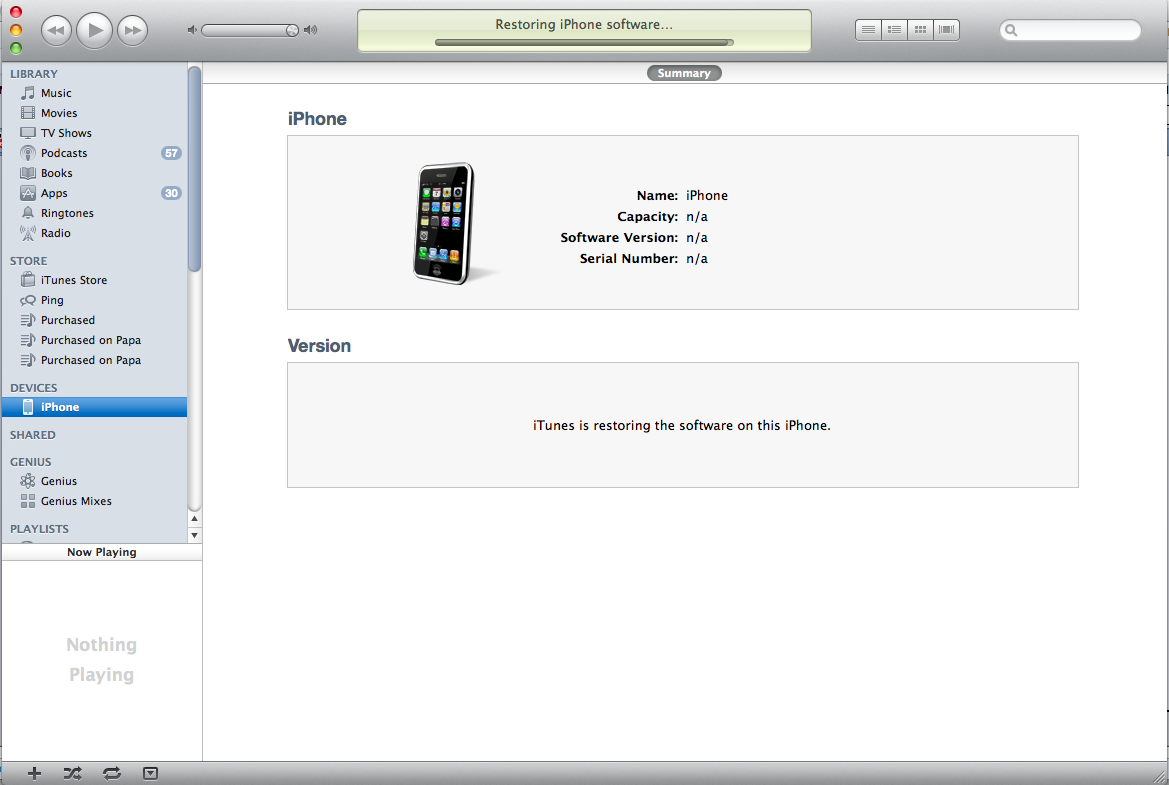The image size is (1169, 785).
Task: Switch to Cover Flow view
Action: point(947,30)
